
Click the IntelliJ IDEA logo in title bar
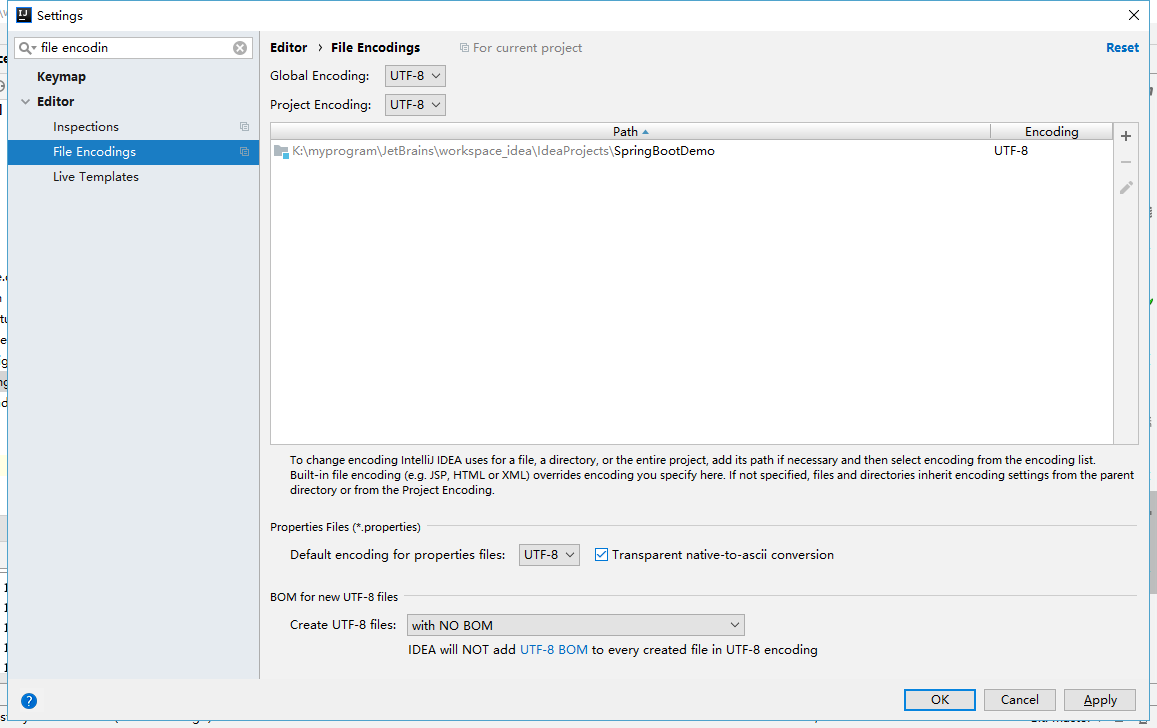(x=24, y=15)
